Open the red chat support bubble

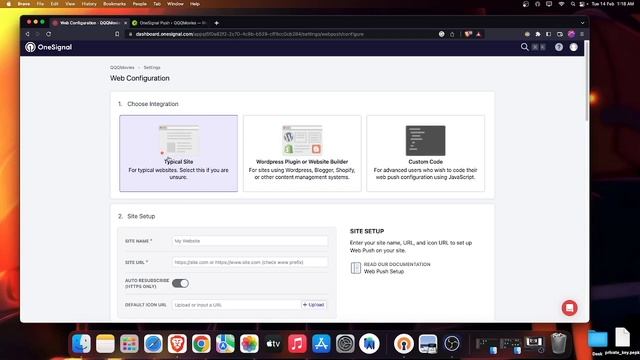(x=569, y=308)
